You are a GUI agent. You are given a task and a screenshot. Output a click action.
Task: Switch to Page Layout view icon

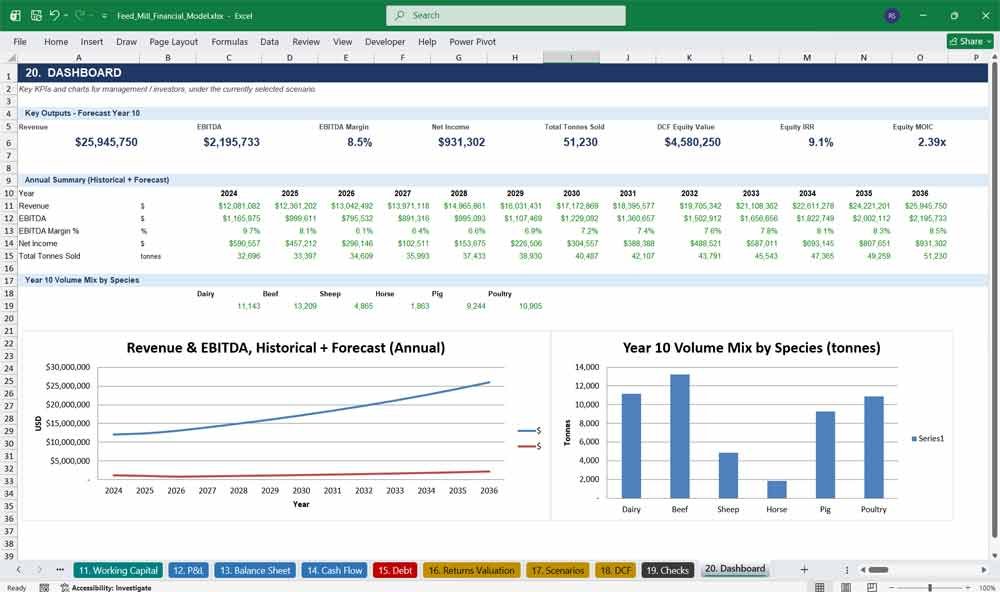coord(846,588)
